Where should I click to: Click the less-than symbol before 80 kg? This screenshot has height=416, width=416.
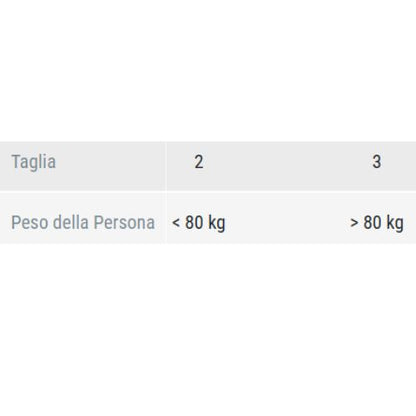click(x=176, y=223)
